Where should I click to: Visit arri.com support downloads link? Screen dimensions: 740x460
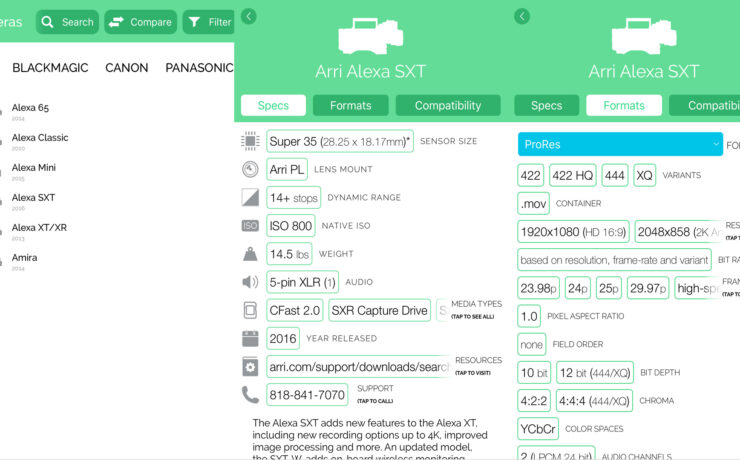[x=358, y=367]
